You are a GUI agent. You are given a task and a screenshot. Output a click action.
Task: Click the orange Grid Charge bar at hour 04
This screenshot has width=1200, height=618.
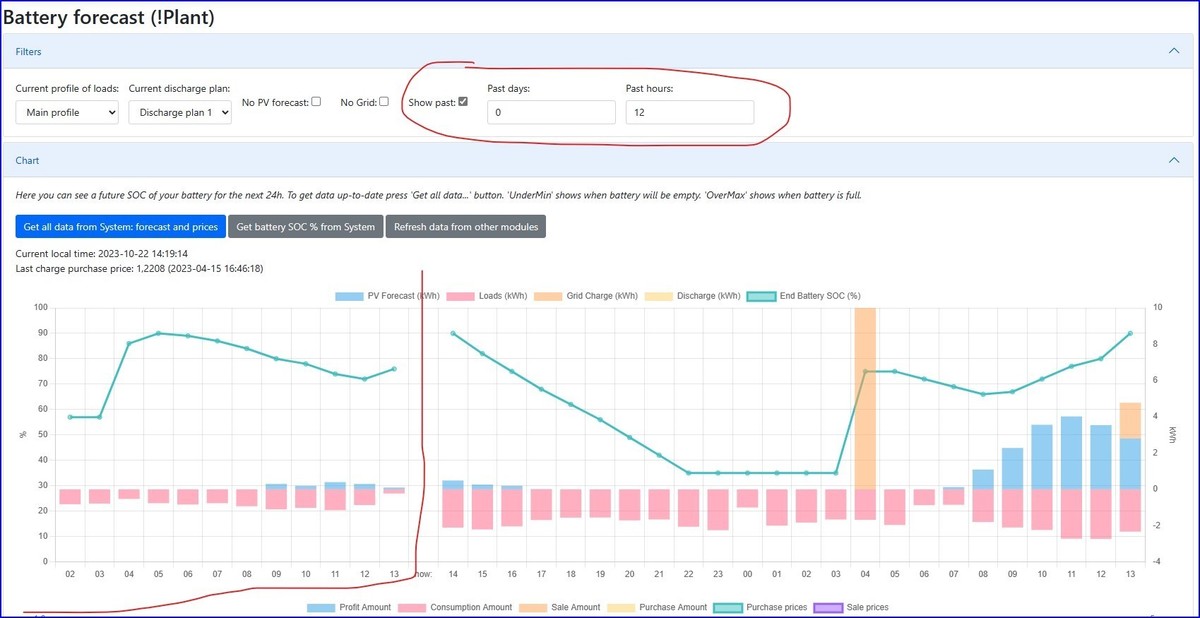pyautogui.click(x=863, y=400)
